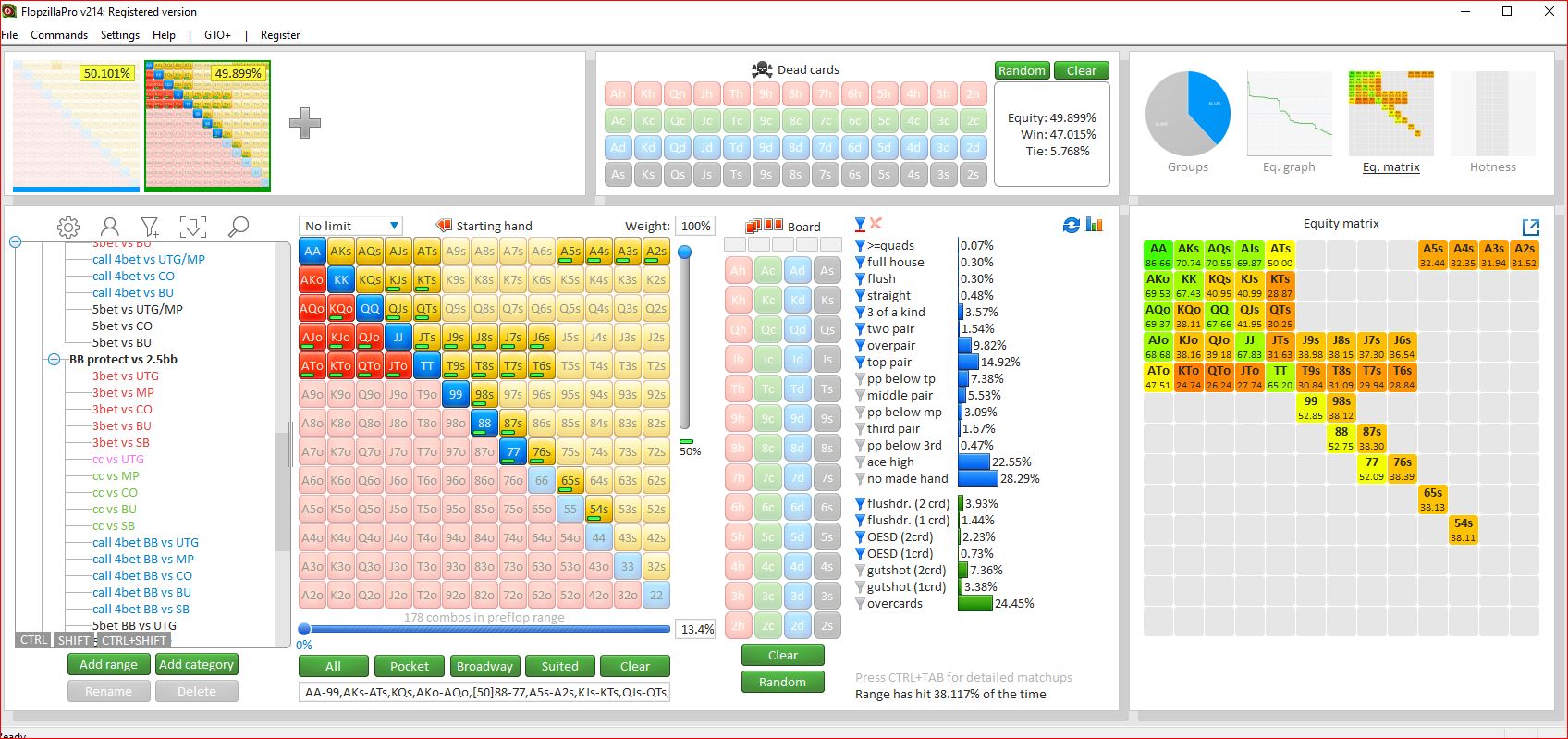Viewport: 1568px width, 739px height.
Task: Click the Suited hands button
Action: pyautogui.click(x=560, y=666)
